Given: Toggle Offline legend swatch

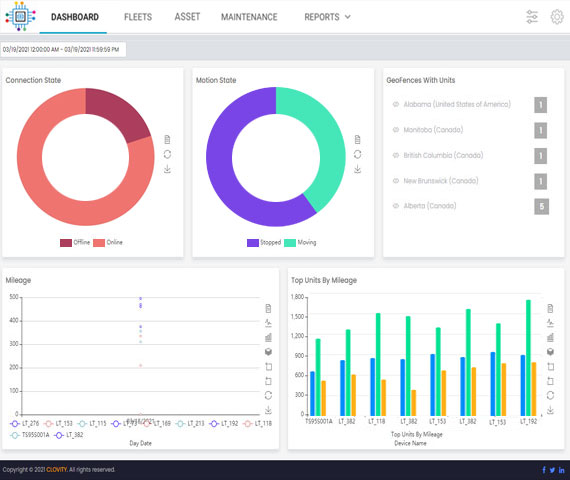Looking at the screenshot, I should [66, 243].
